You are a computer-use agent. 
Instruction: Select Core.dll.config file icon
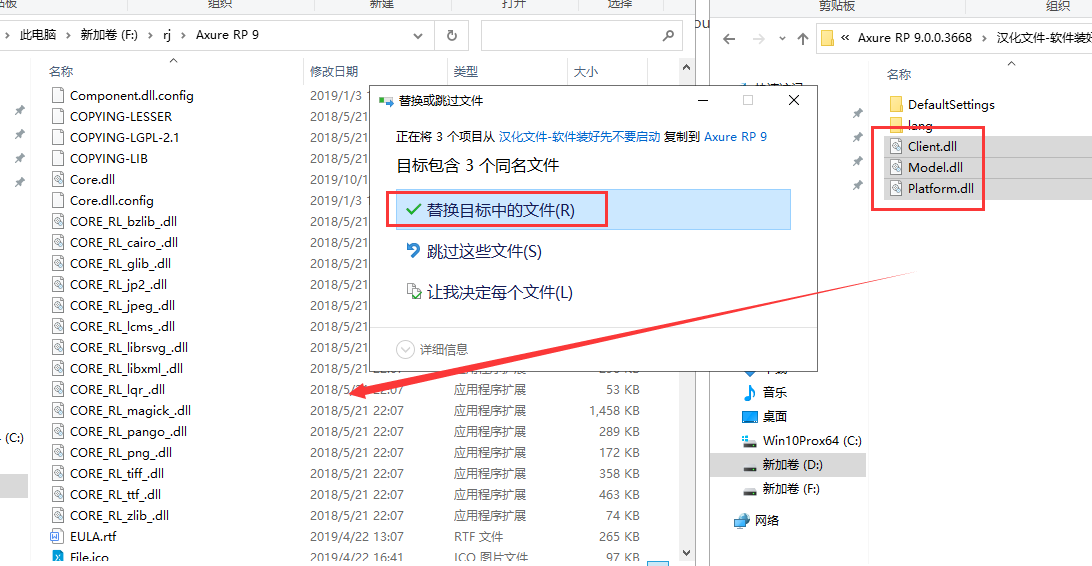pos(58,201)
